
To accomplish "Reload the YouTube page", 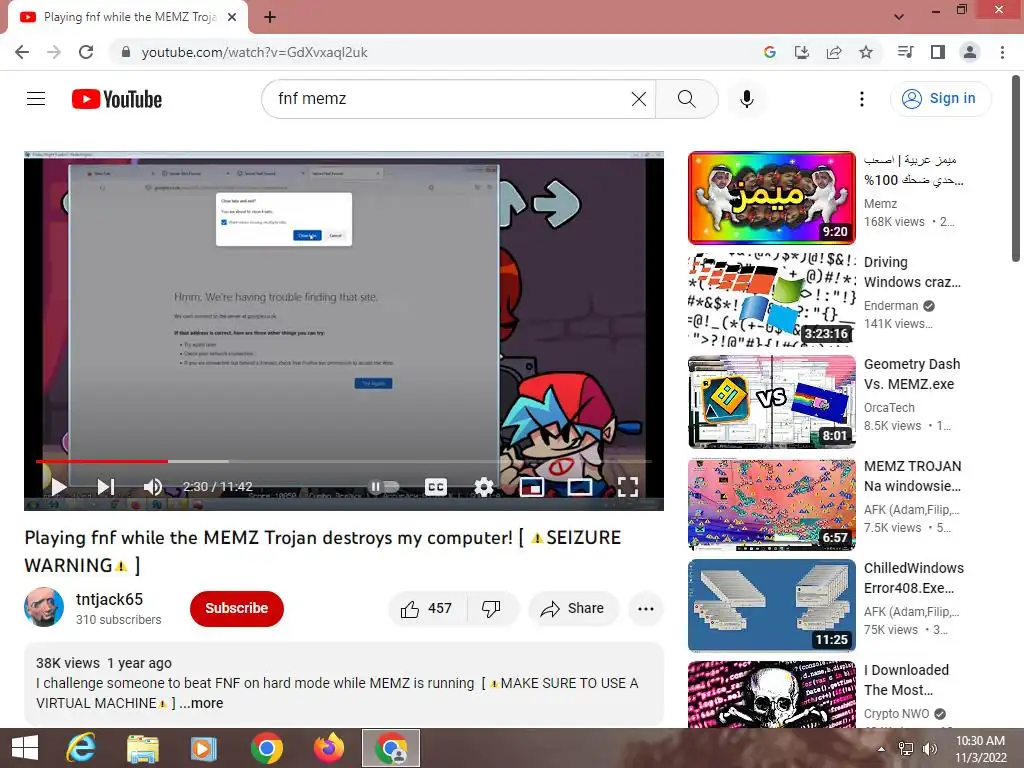I will point(86,52).
